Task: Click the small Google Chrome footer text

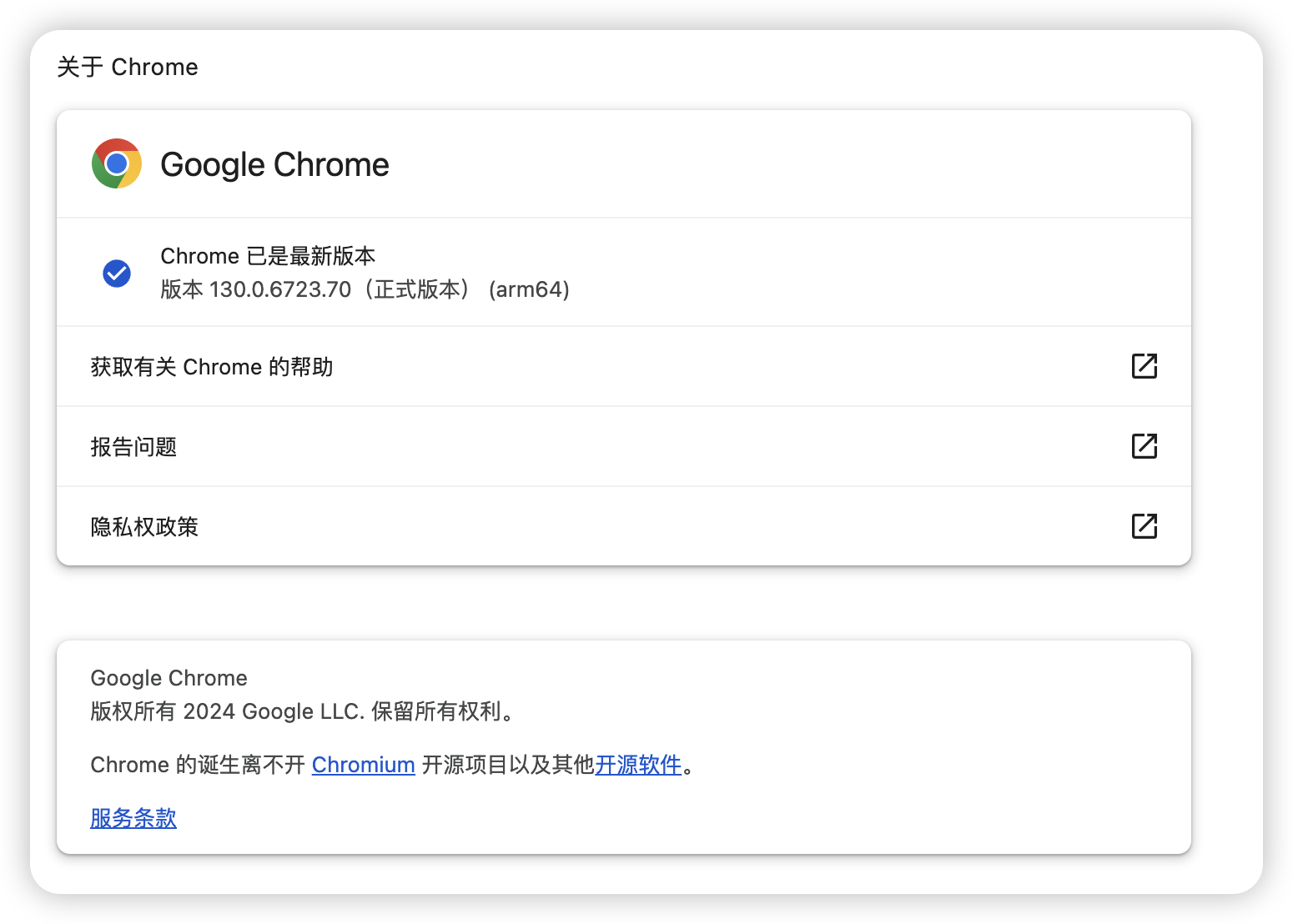Action: (169, 678)
